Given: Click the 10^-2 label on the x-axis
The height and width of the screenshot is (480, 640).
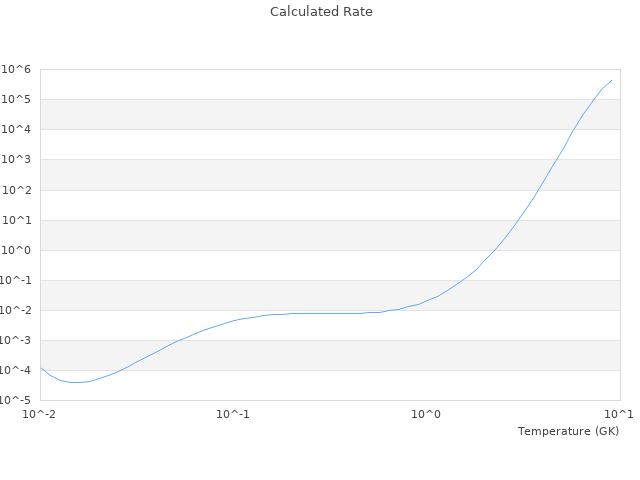Looking at the screenshot, I should point(40,414).
